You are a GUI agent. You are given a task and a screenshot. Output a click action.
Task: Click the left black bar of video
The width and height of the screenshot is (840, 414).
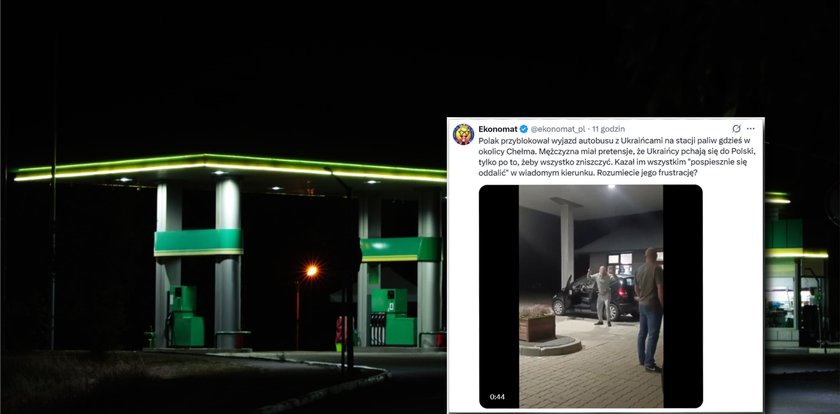tap(499, 296)
